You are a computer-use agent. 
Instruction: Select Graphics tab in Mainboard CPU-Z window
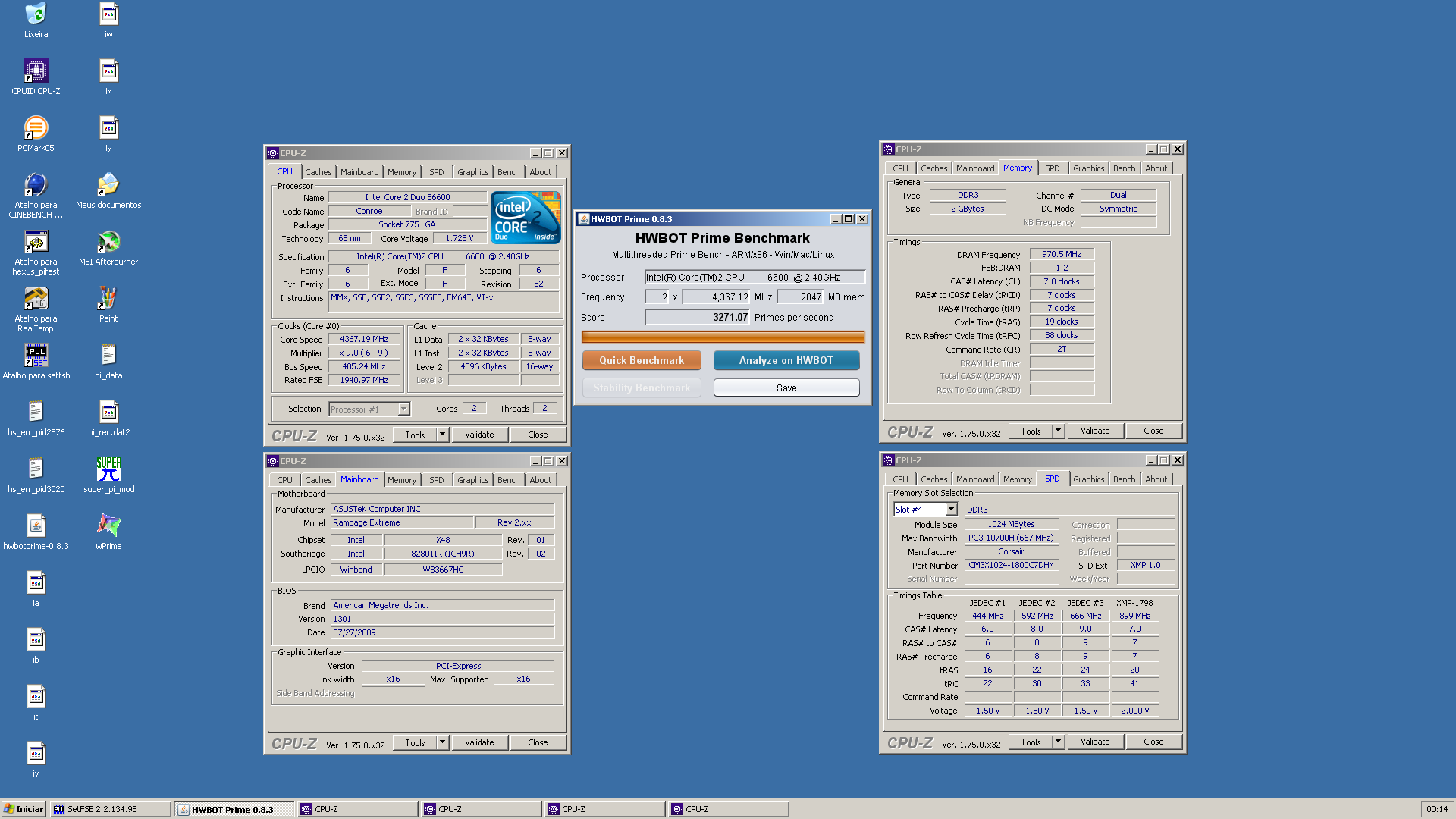(x=472, y=480)
